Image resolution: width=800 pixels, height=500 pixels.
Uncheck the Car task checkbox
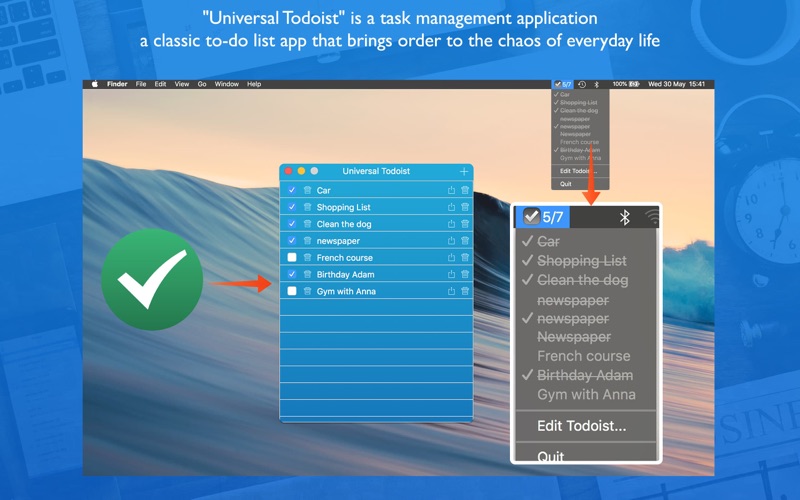tap(292, 190)
